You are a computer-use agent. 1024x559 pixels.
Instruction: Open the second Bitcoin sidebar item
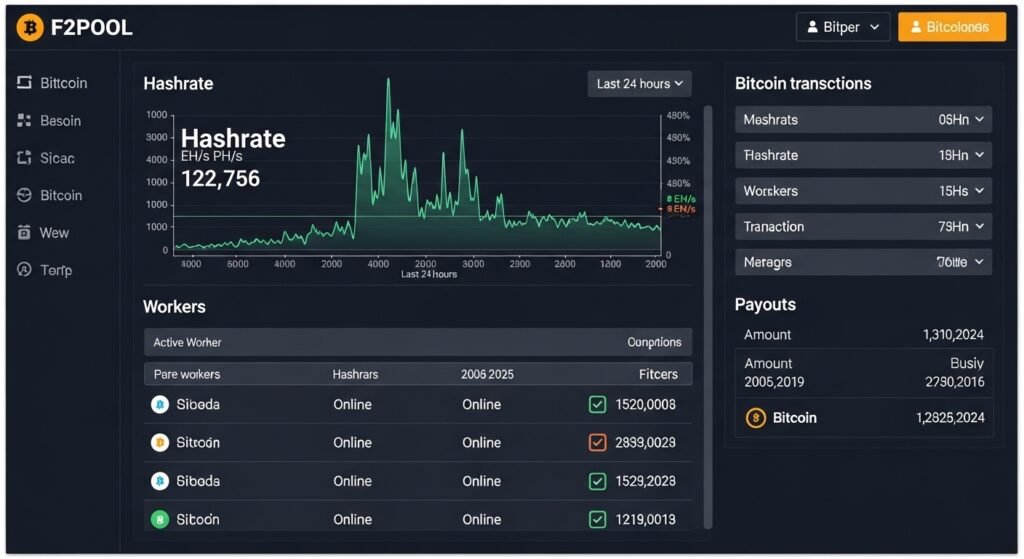pos(60,195)
